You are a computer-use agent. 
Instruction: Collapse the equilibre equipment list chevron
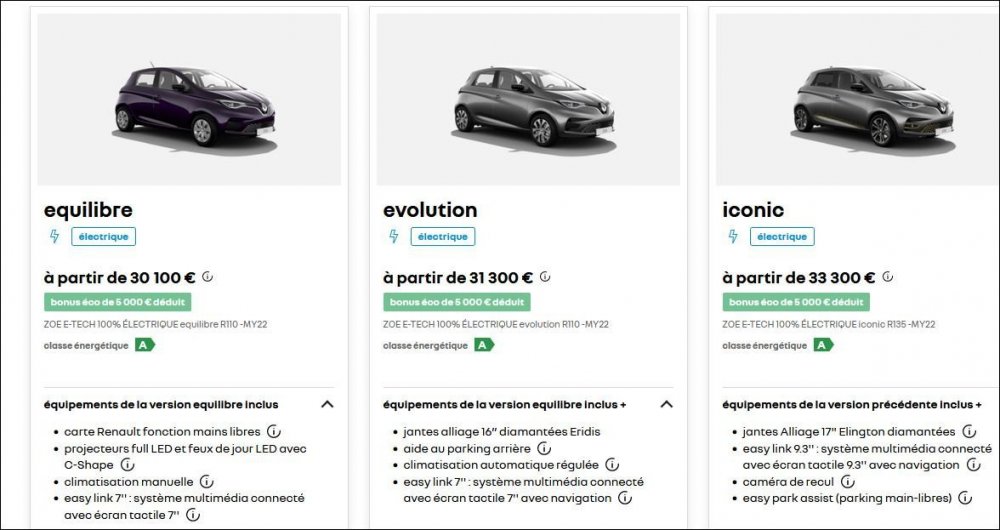327,405
